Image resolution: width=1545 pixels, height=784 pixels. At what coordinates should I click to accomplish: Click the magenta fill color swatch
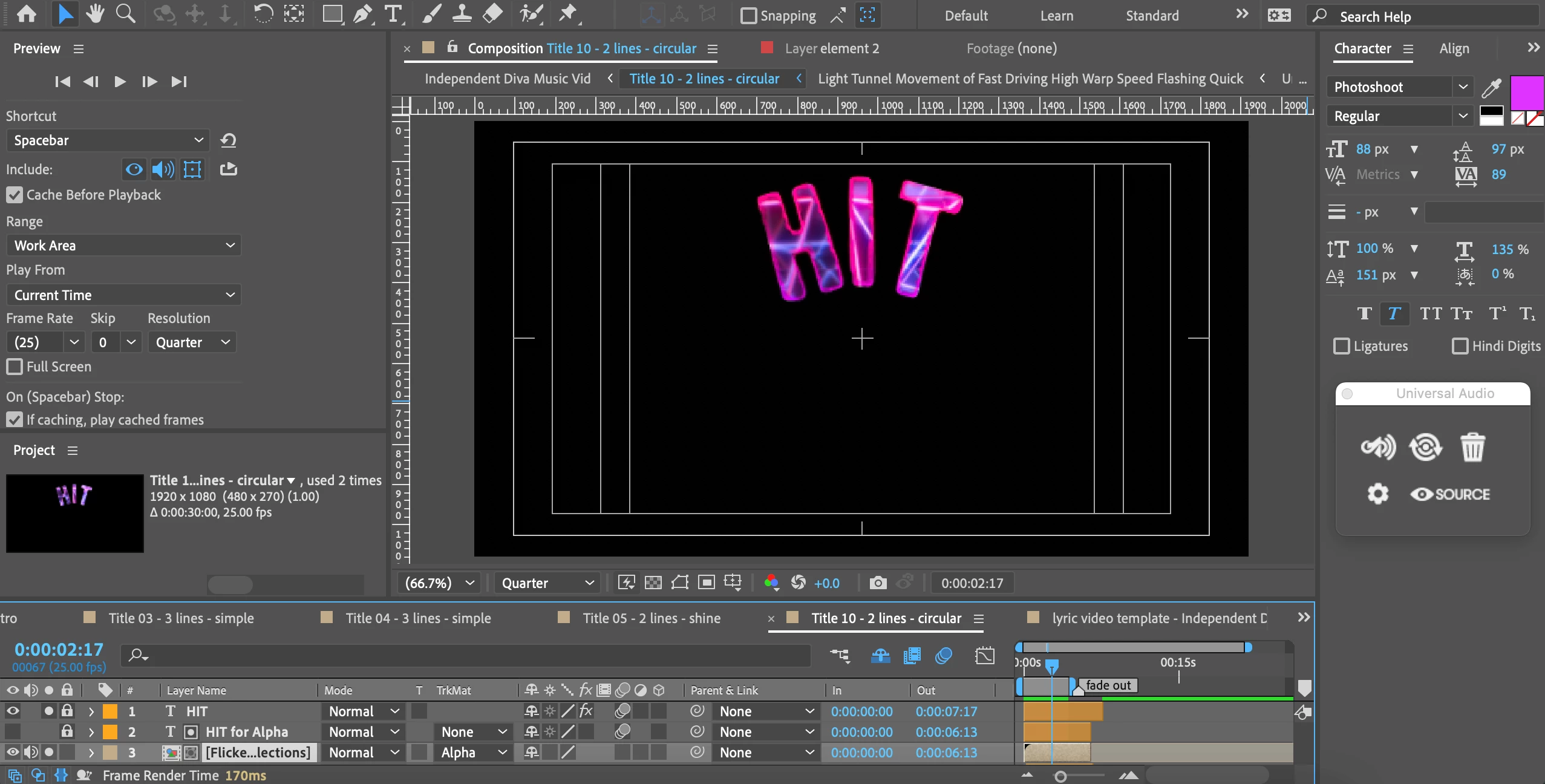pyautogui.click(x=1526, y=93)
